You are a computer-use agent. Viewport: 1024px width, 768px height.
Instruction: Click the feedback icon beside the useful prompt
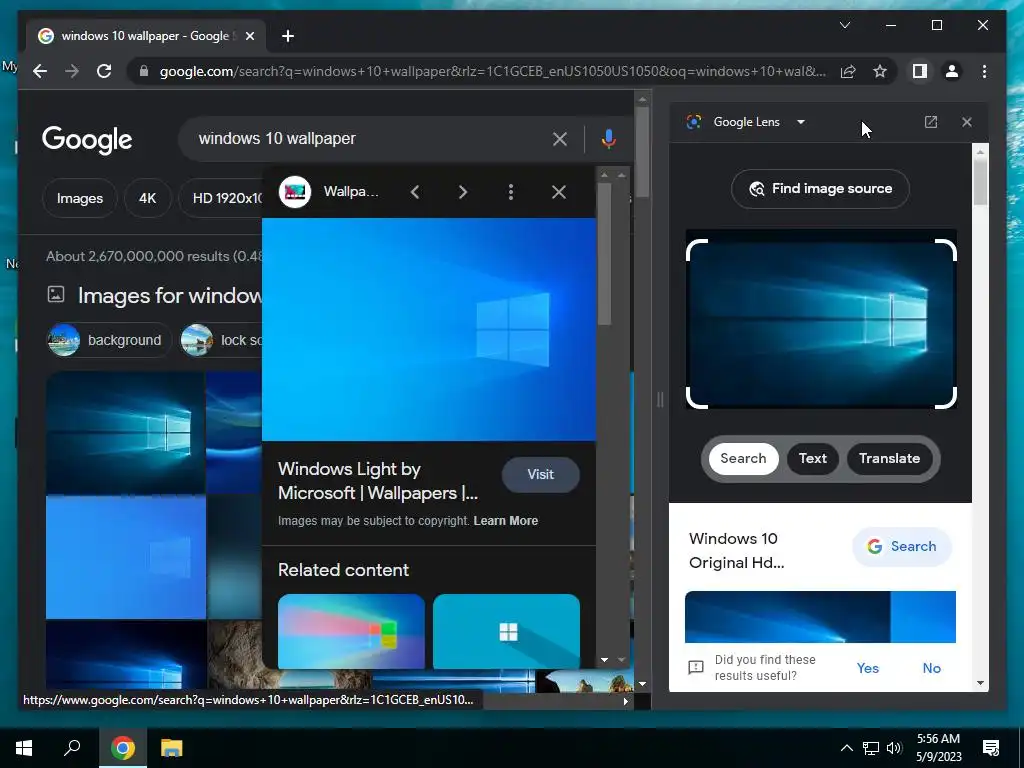point(696,667)
